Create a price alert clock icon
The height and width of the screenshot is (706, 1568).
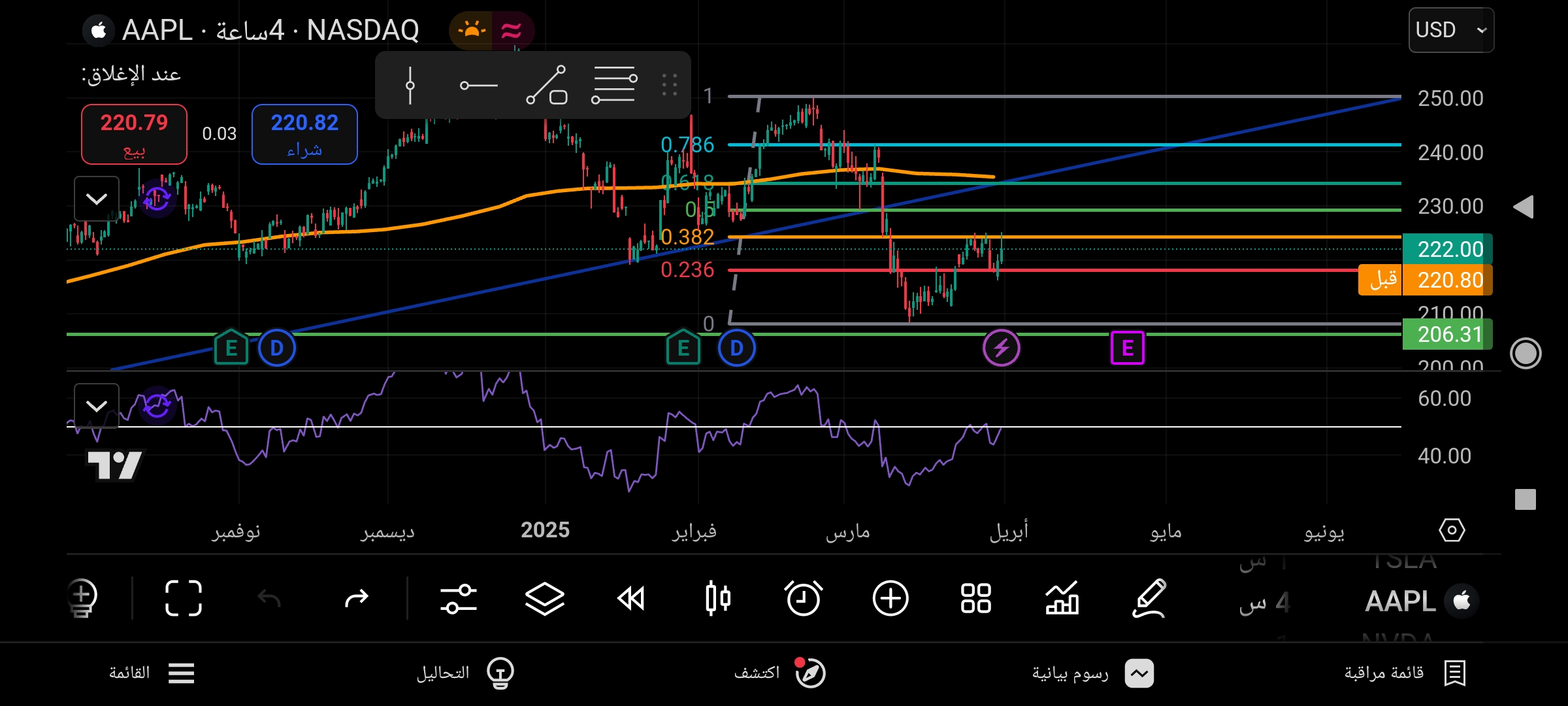804,598
